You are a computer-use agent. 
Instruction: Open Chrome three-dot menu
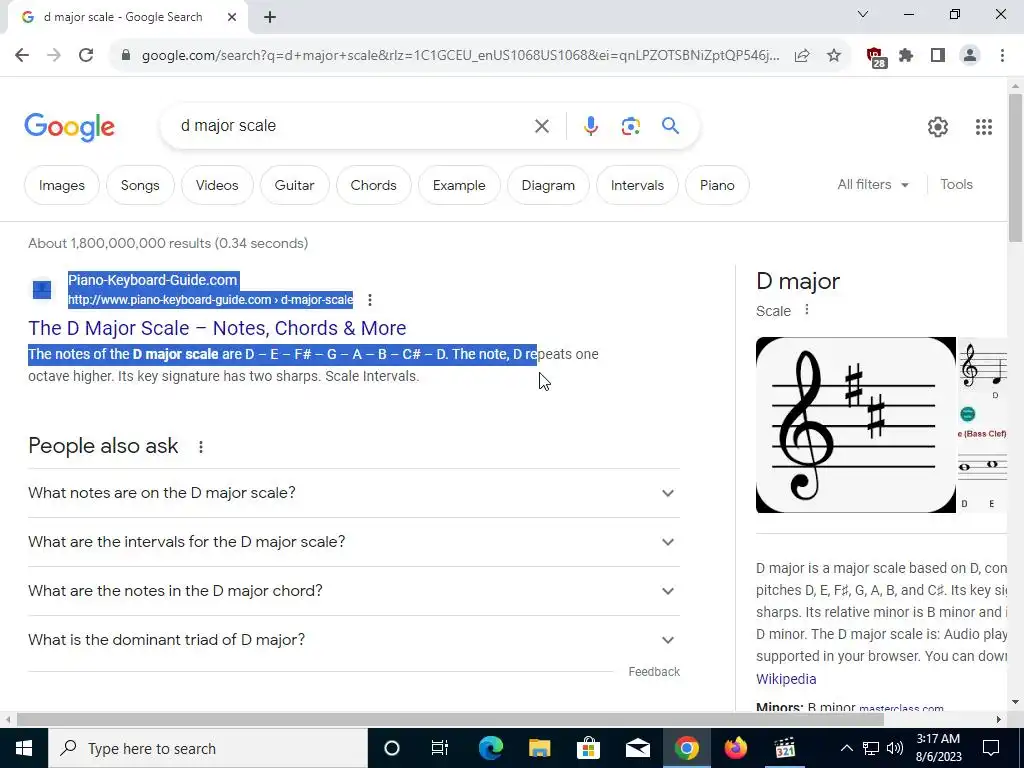[1002, 56]
